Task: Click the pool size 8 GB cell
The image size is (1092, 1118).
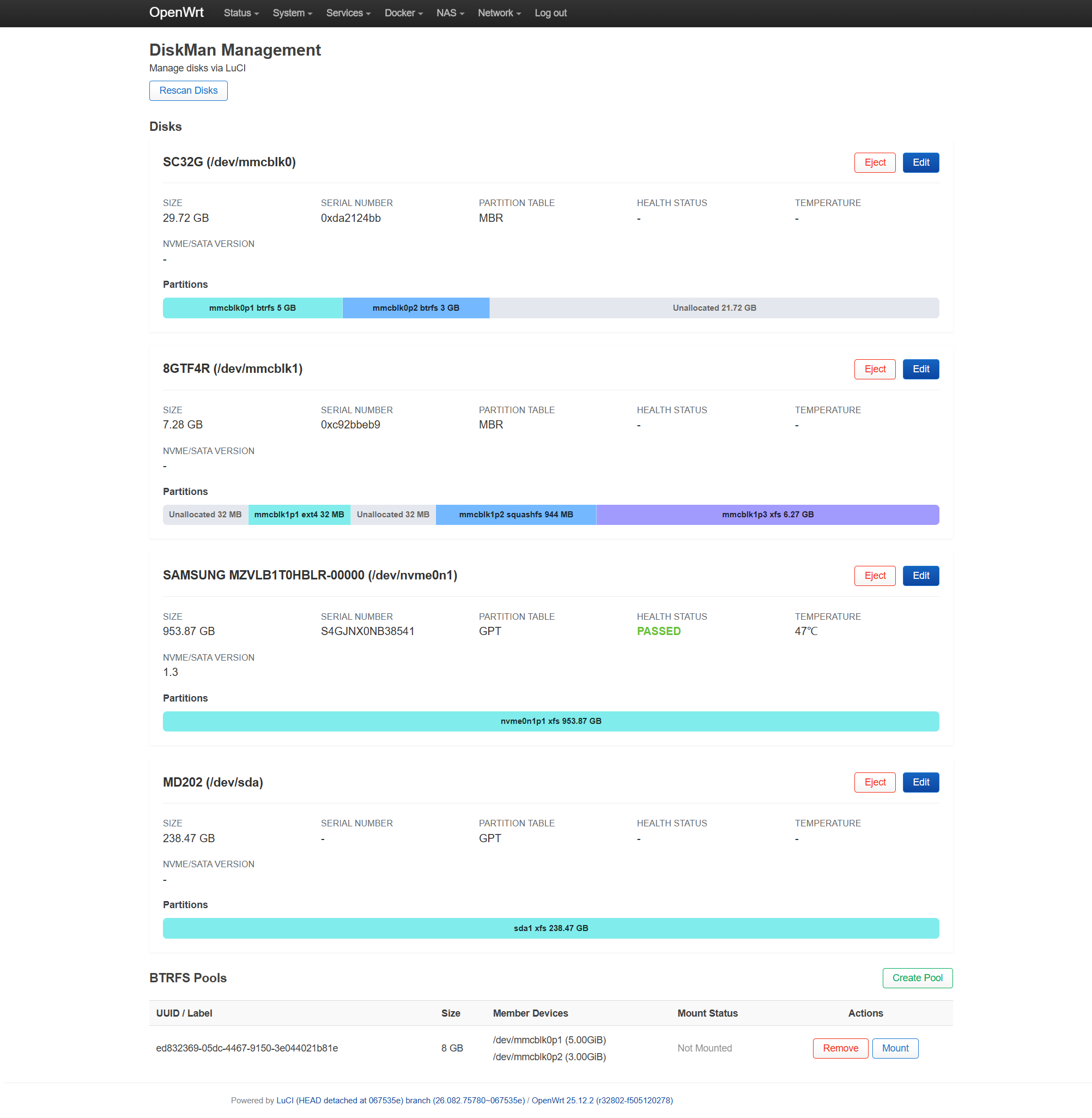Action: coord(452,1048)
